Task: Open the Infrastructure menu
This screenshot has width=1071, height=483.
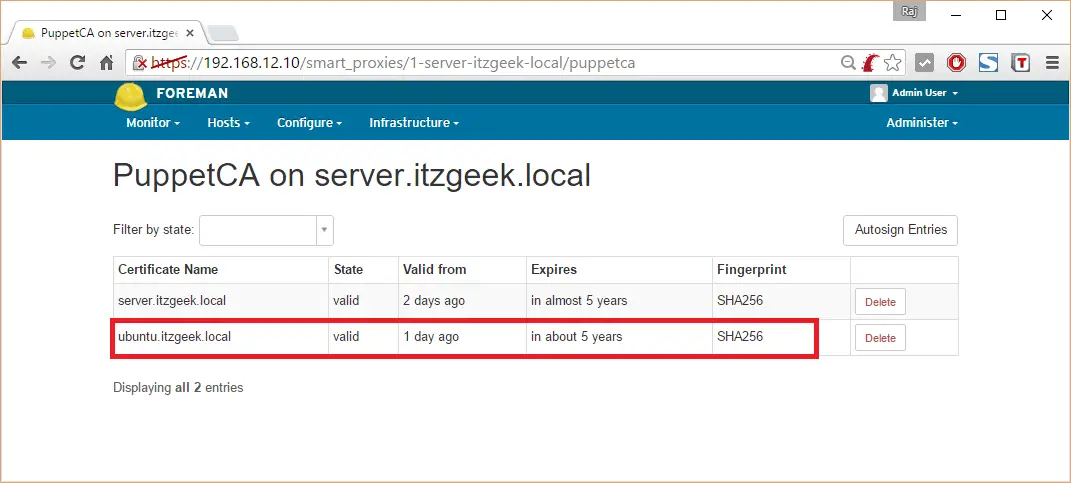Action: [x=414, y=123]
